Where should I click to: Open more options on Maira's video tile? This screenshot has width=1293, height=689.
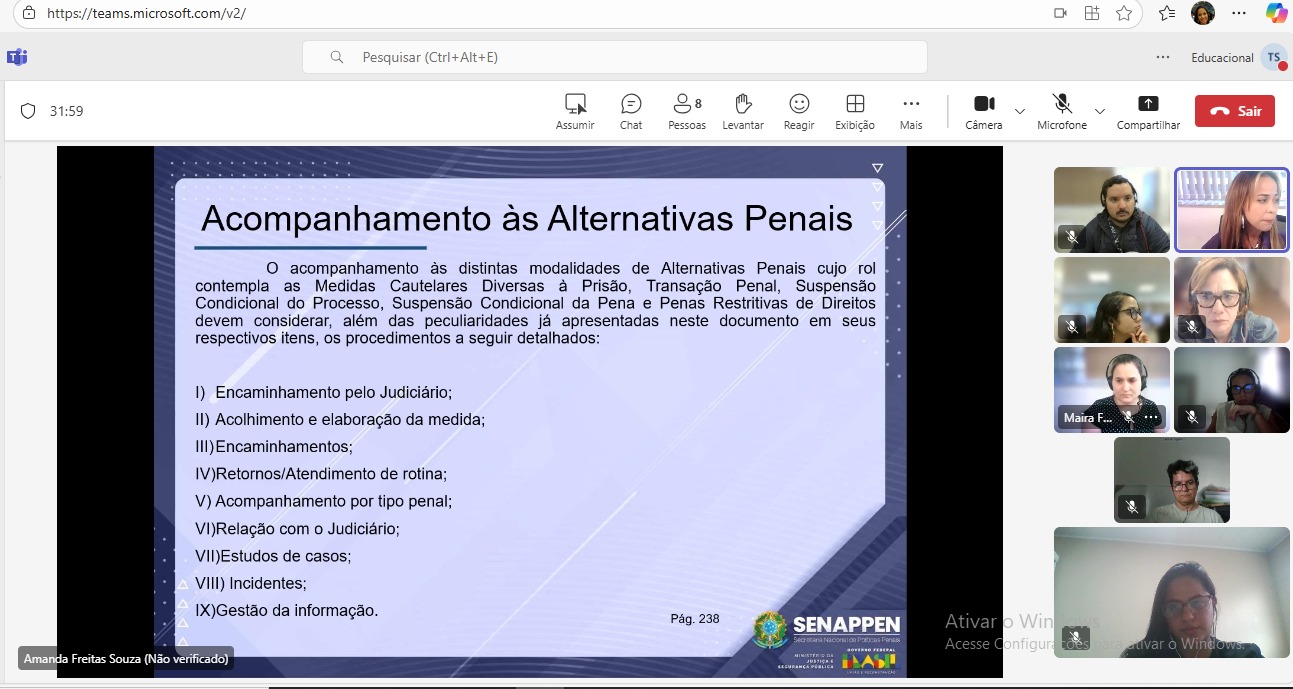(1151, 418)
